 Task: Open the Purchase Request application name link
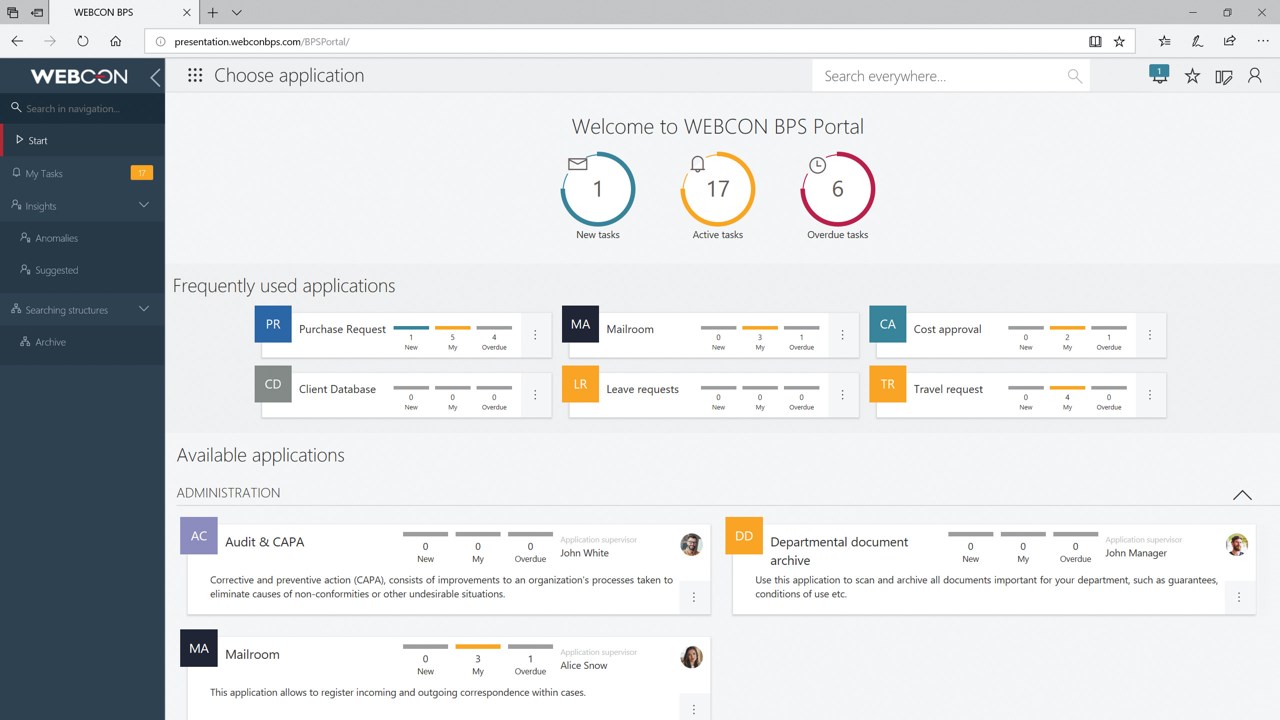(x=342, y=329)
